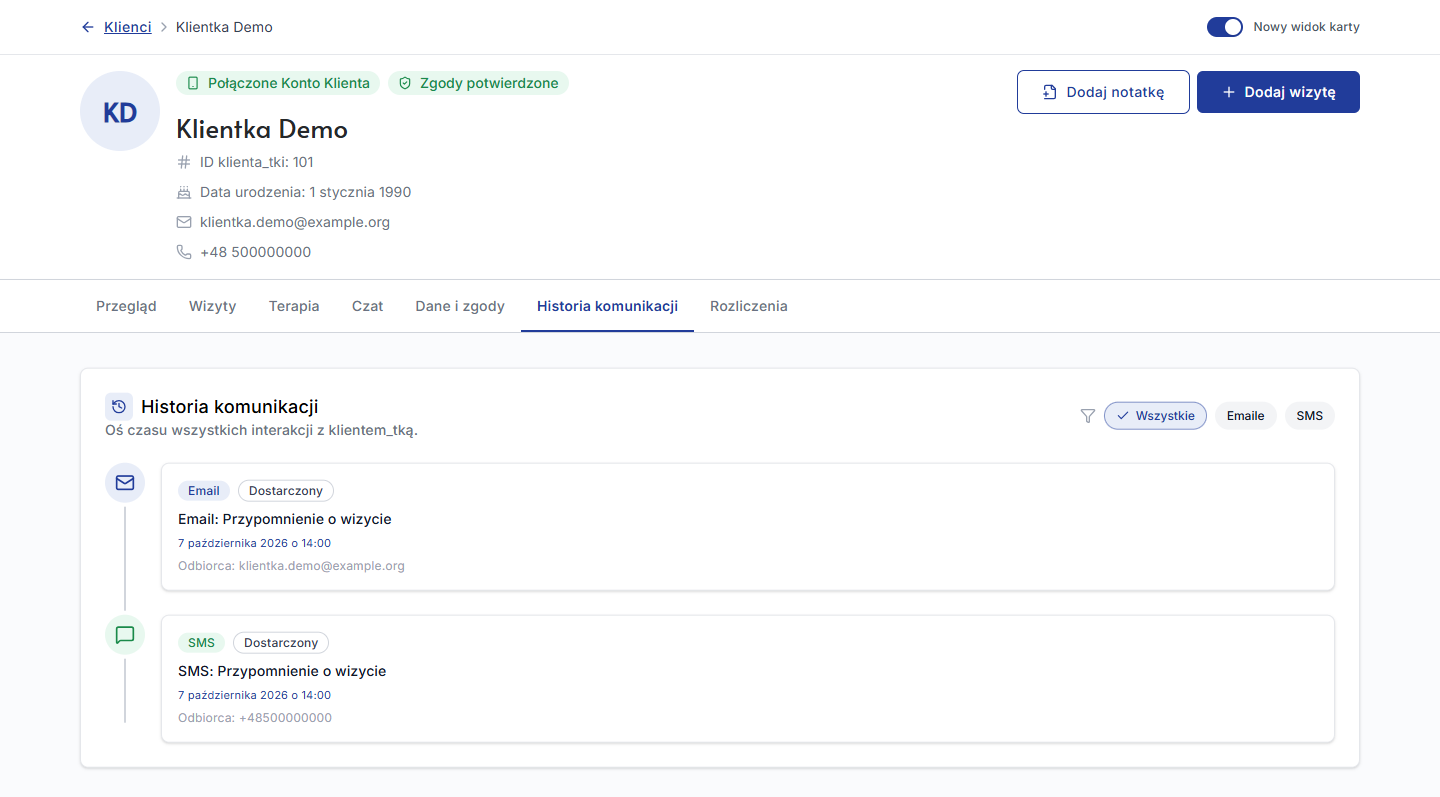Click the filter funnel icon
This screenshot has height=797, width=1440.
click(1088, 416)
